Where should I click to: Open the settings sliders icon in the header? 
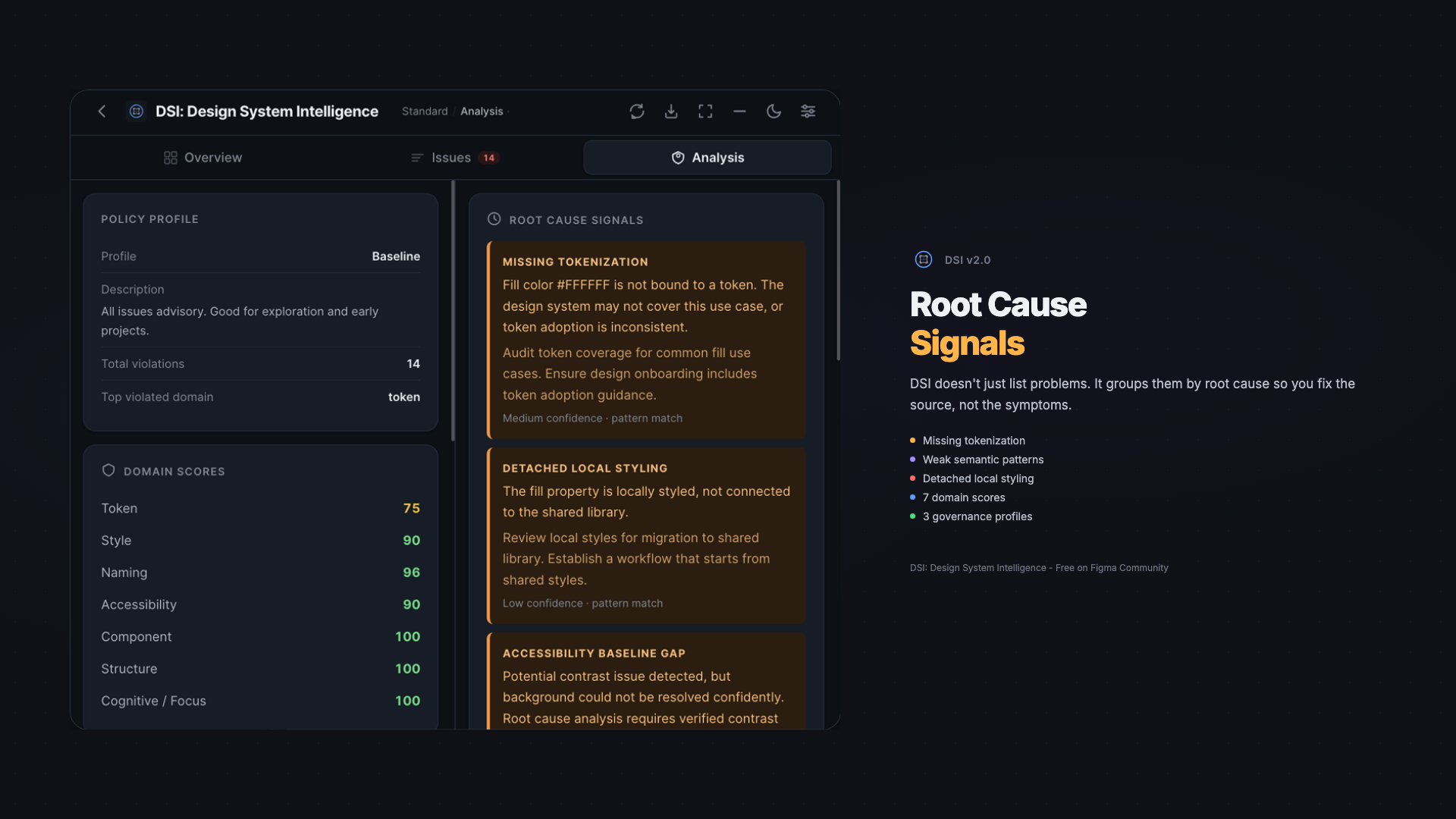(808, 111)
